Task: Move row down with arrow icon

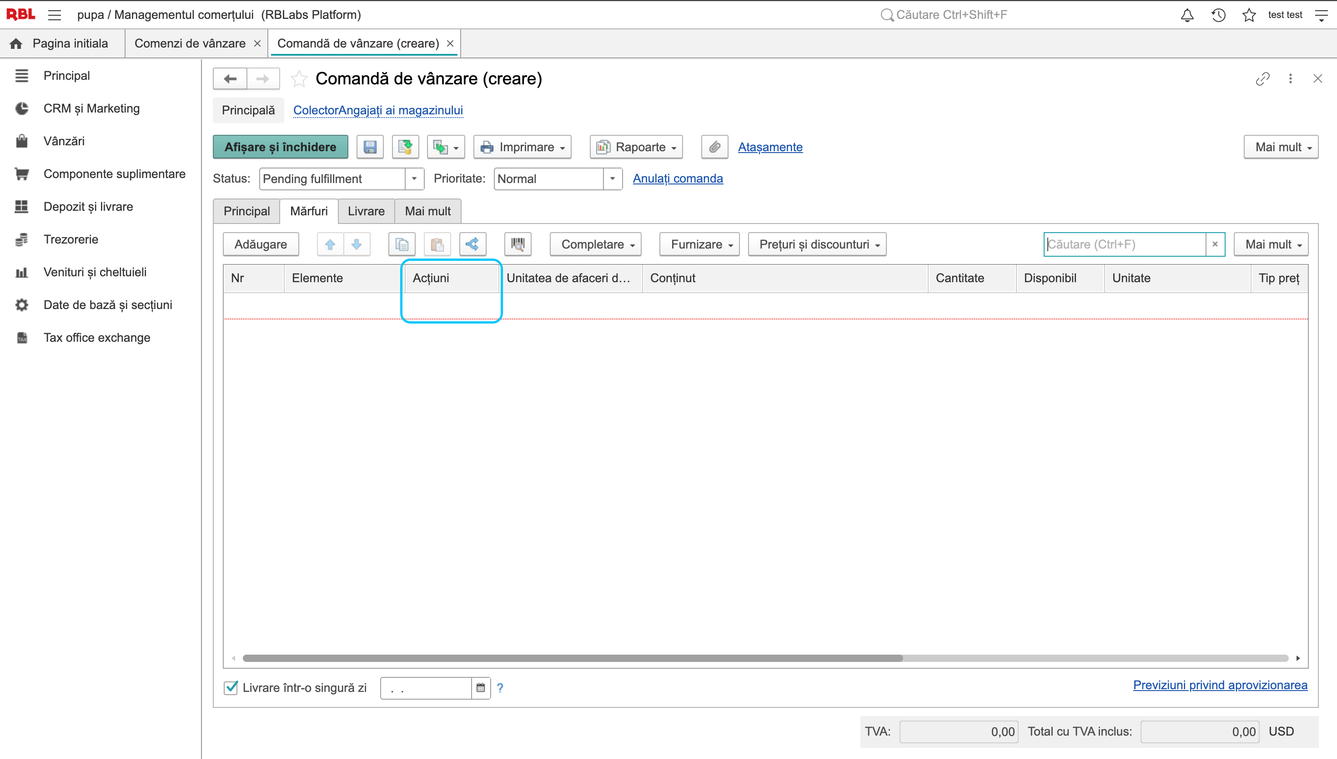Action: tap(357, 244)
